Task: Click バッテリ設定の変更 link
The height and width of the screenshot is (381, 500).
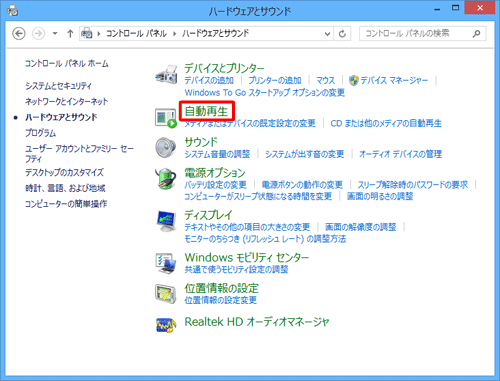Action: pos(215,185)
